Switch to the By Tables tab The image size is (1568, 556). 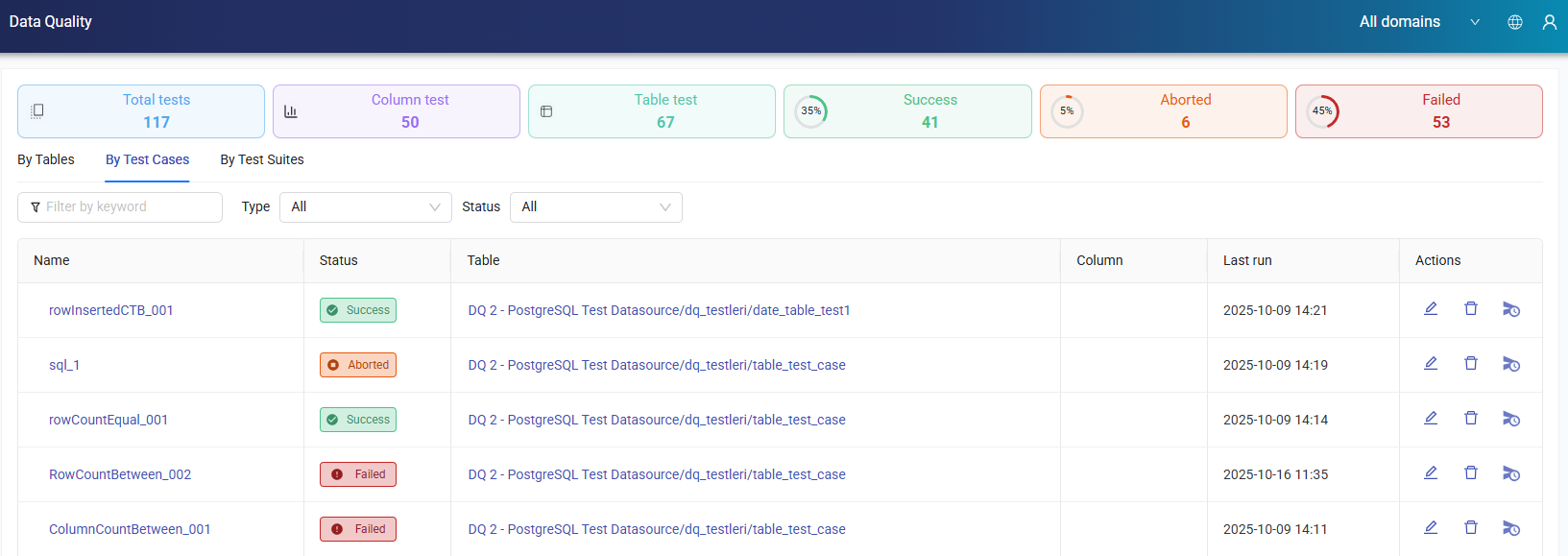46,159
